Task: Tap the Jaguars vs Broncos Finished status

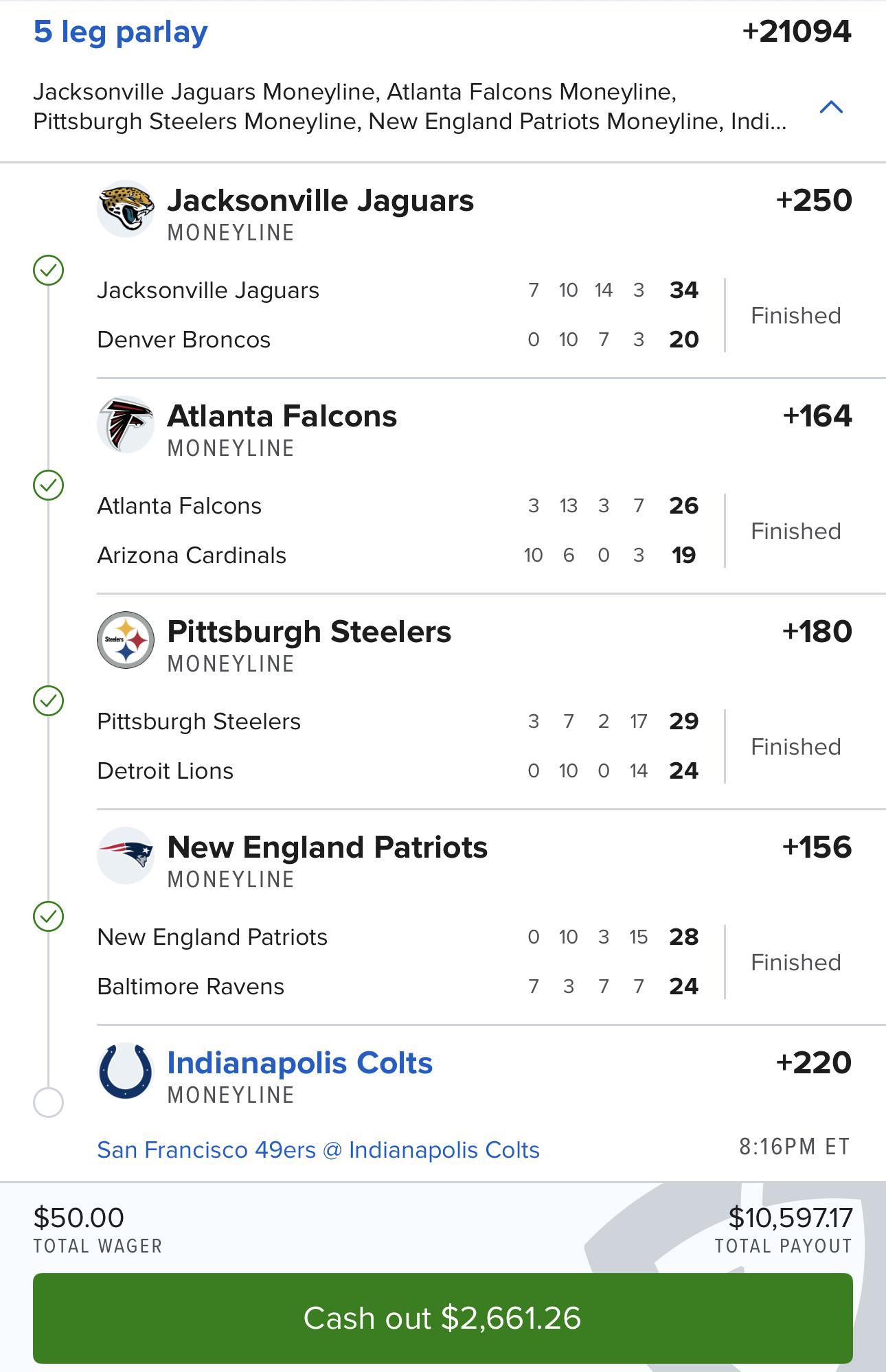Action: [796, 315]
